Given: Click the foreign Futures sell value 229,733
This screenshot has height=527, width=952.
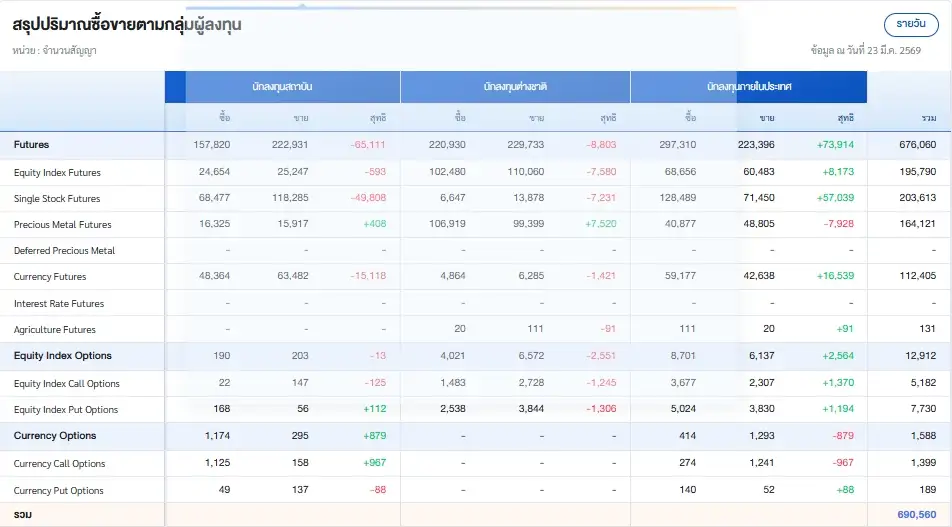Looking at the screenshot, I should pos(525,144).
